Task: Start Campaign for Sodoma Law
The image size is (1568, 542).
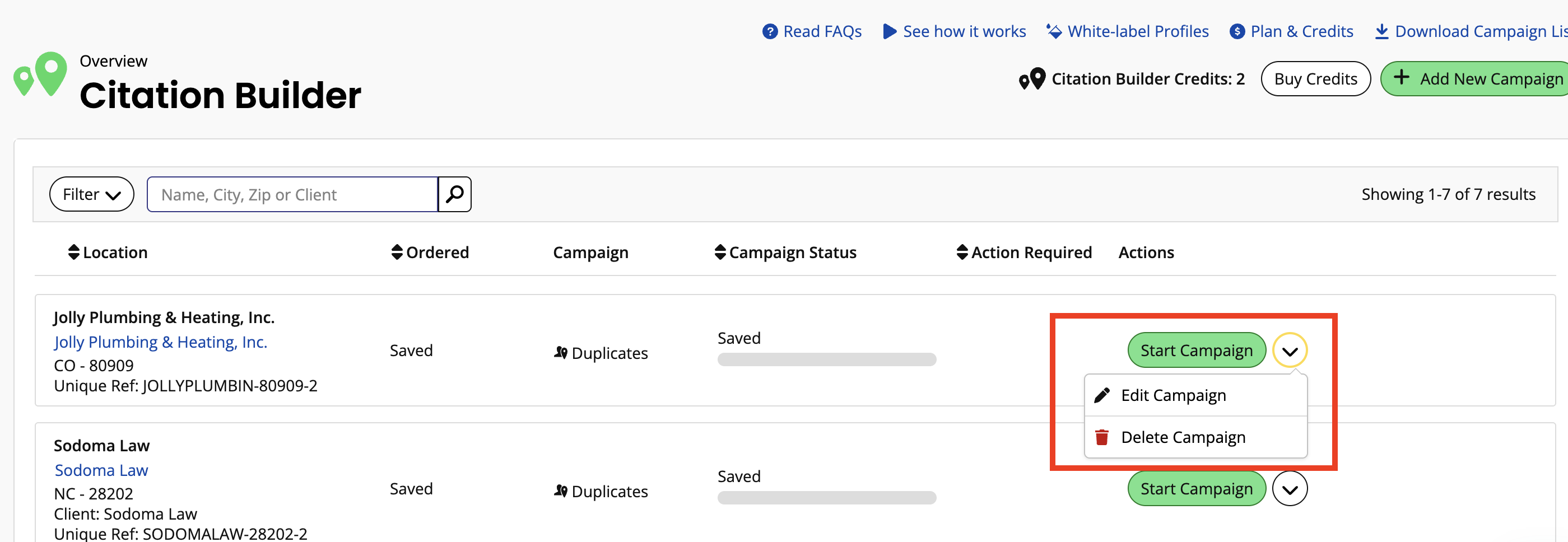Action: pyautogui.click(x=1196, y=488)
